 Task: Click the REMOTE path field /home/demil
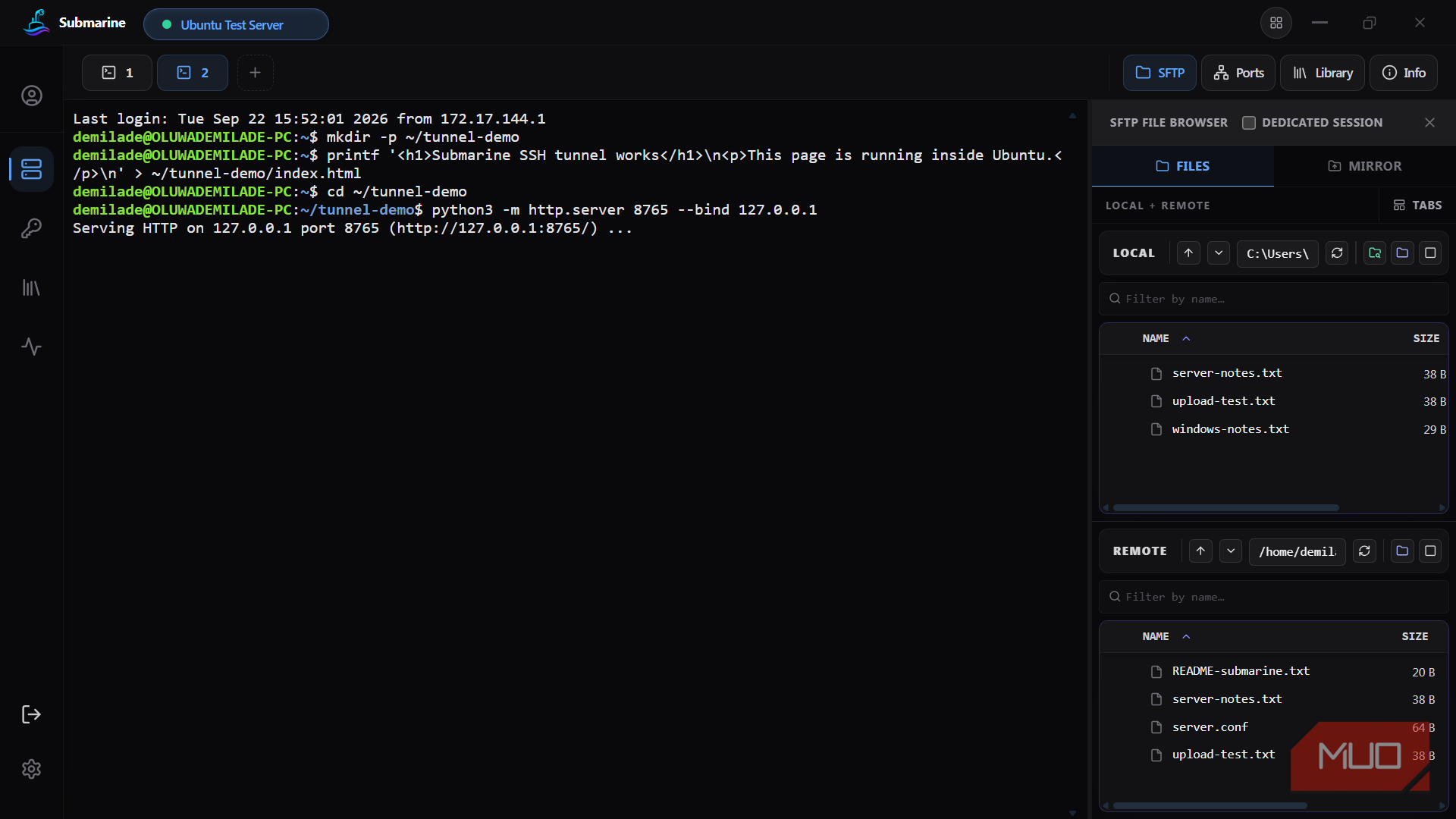1298,551
